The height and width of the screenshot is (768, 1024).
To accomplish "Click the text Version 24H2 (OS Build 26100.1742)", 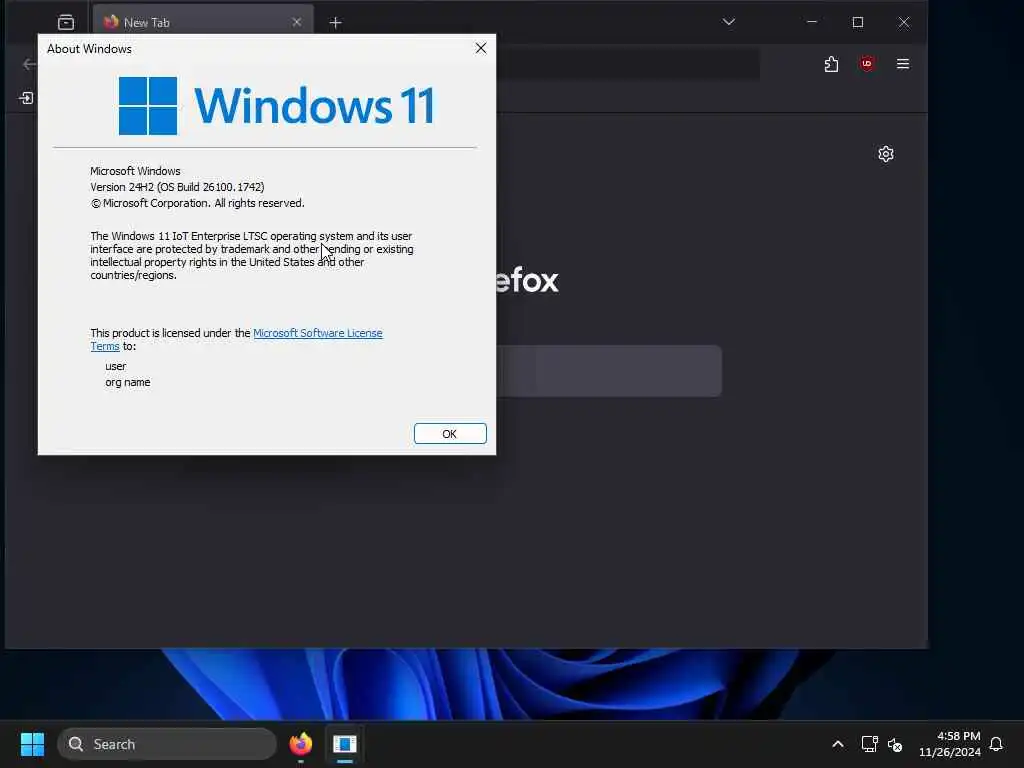I will [x=177, y=187].
